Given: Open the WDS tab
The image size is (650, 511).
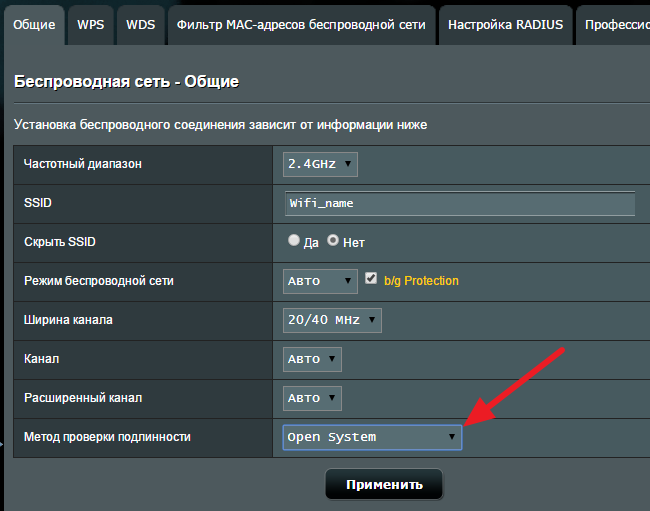Looking at the screenshot, I should pyautogui.click(x=141, y=24).
